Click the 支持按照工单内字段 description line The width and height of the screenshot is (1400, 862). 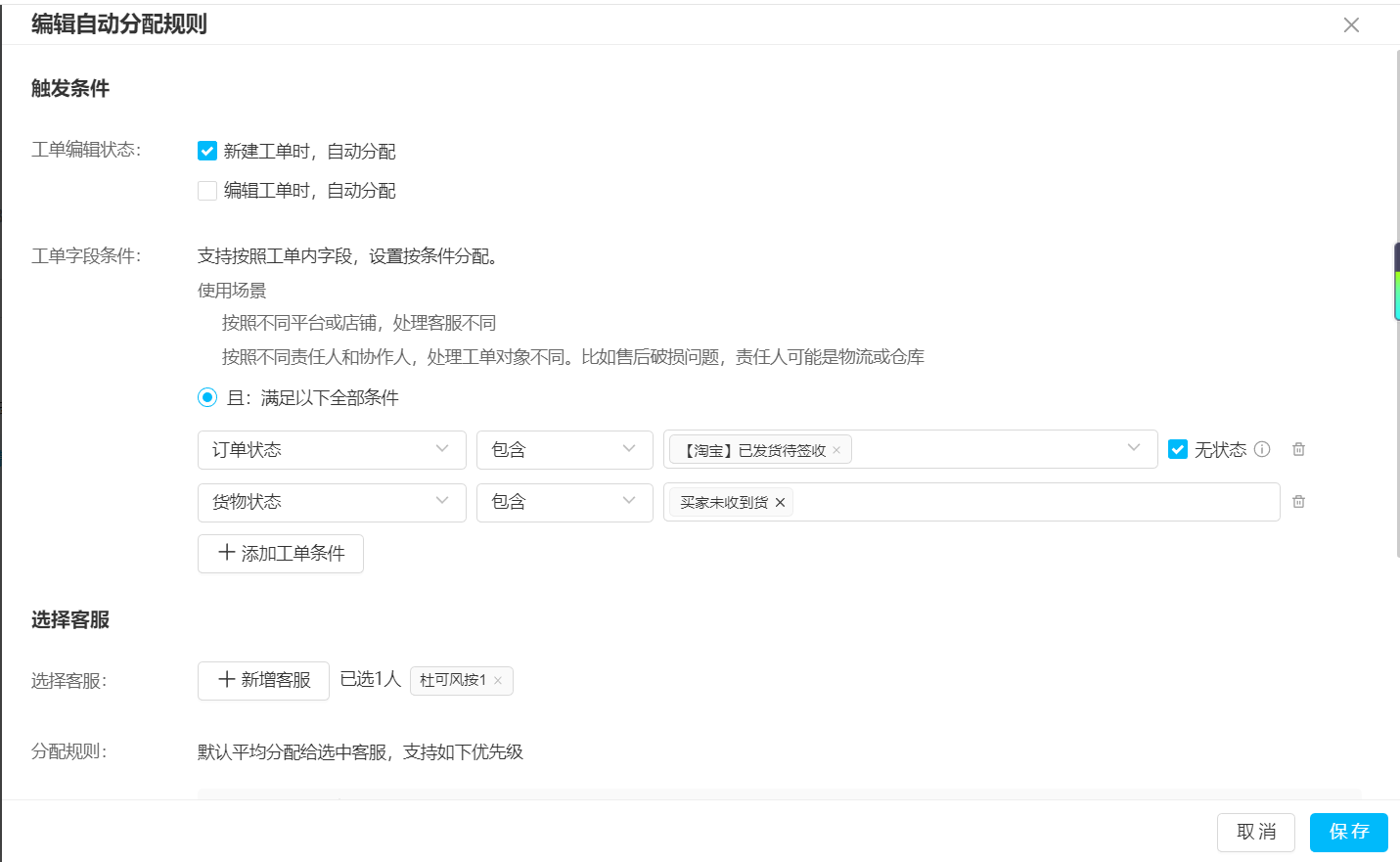pyautogui.click(x=351, y=256)
